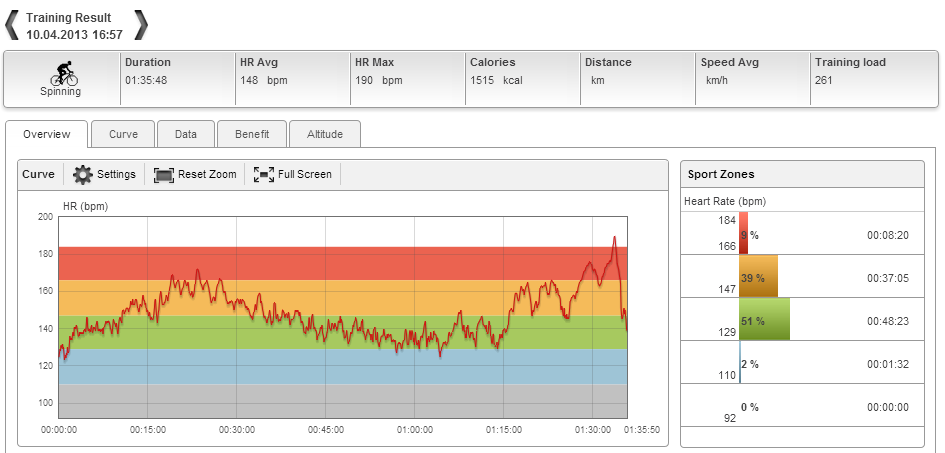Click the heart rate peak near 01:30:00

coord(614,238)
